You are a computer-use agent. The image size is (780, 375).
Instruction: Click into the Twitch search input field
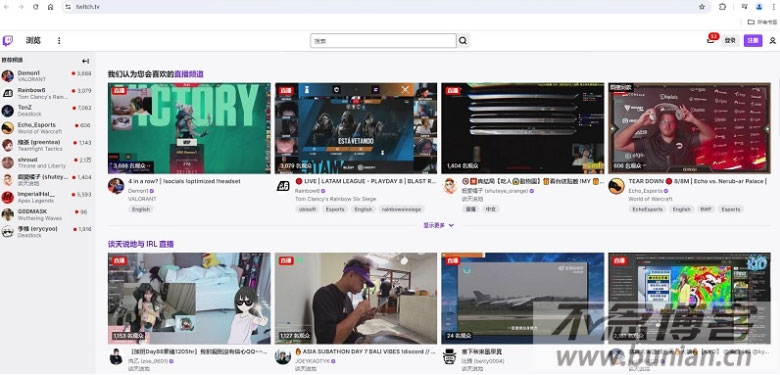(384, 41)
